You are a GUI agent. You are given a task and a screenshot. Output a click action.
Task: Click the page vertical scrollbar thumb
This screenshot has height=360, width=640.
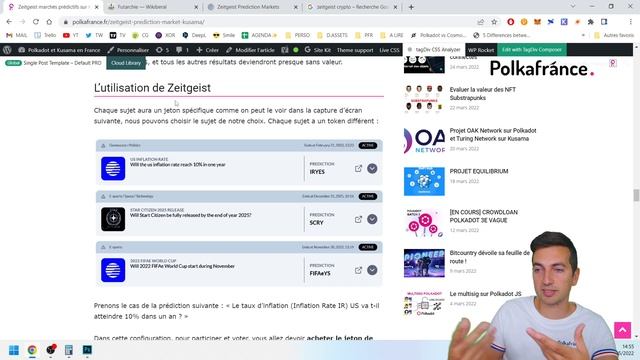[x=636, y=195]
